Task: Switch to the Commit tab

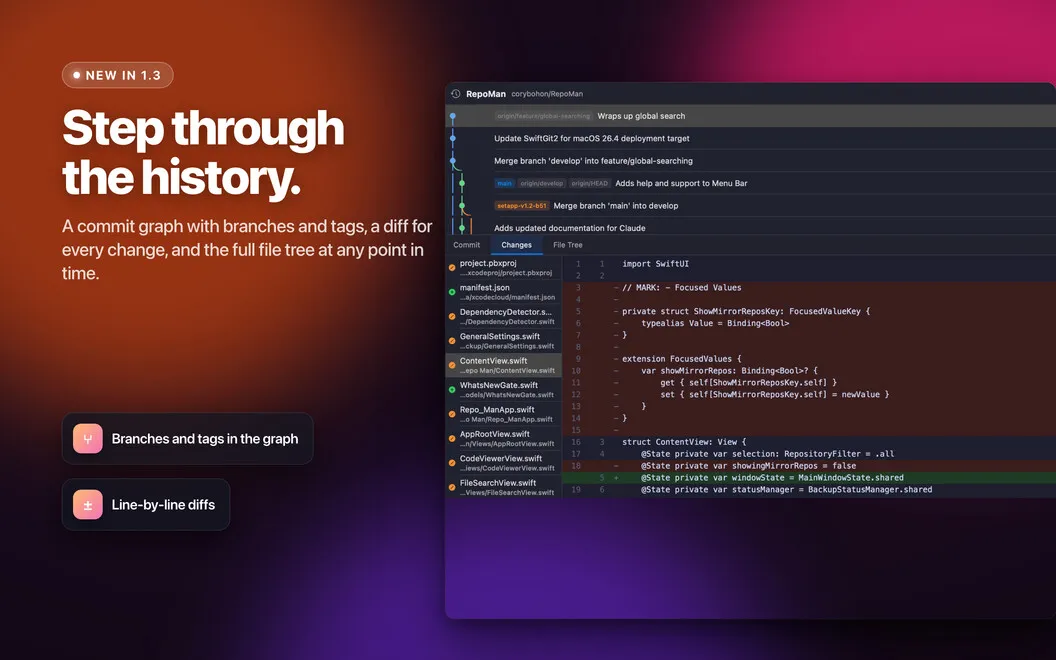Action: click(467, 245)
